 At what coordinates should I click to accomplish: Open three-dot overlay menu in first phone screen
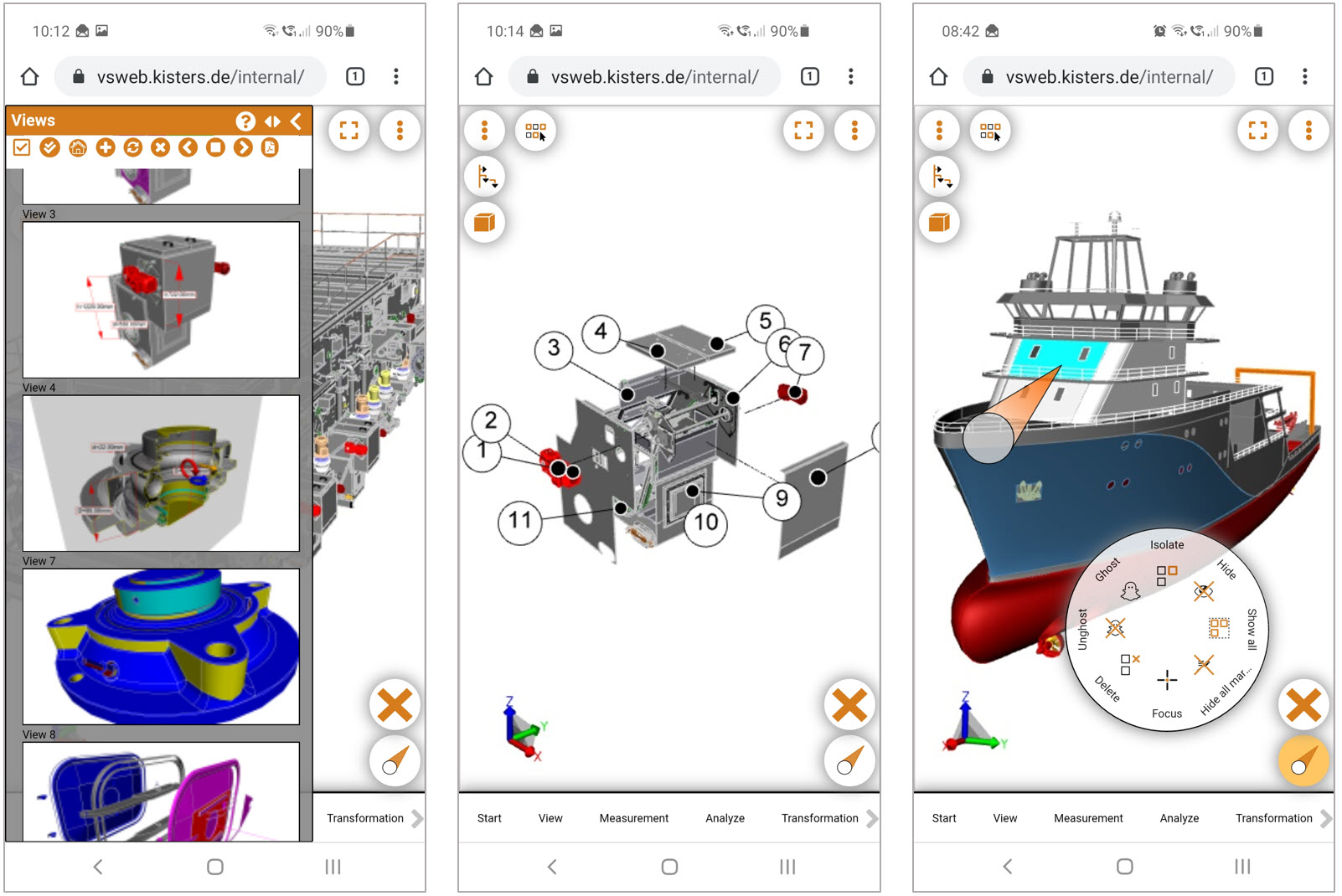(x=400, y=131)
